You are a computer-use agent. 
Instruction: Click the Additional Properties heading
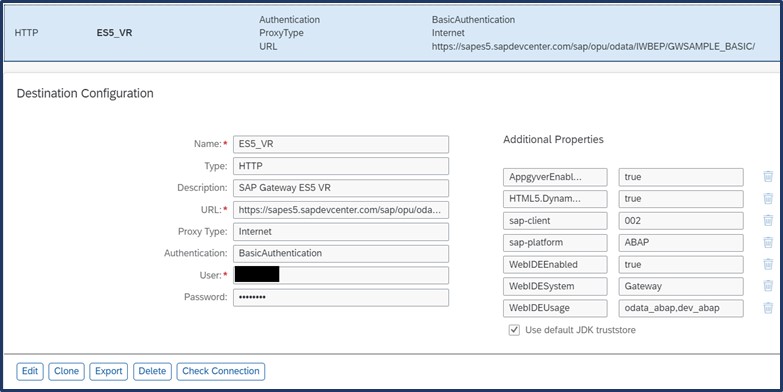tap(553, 139)
